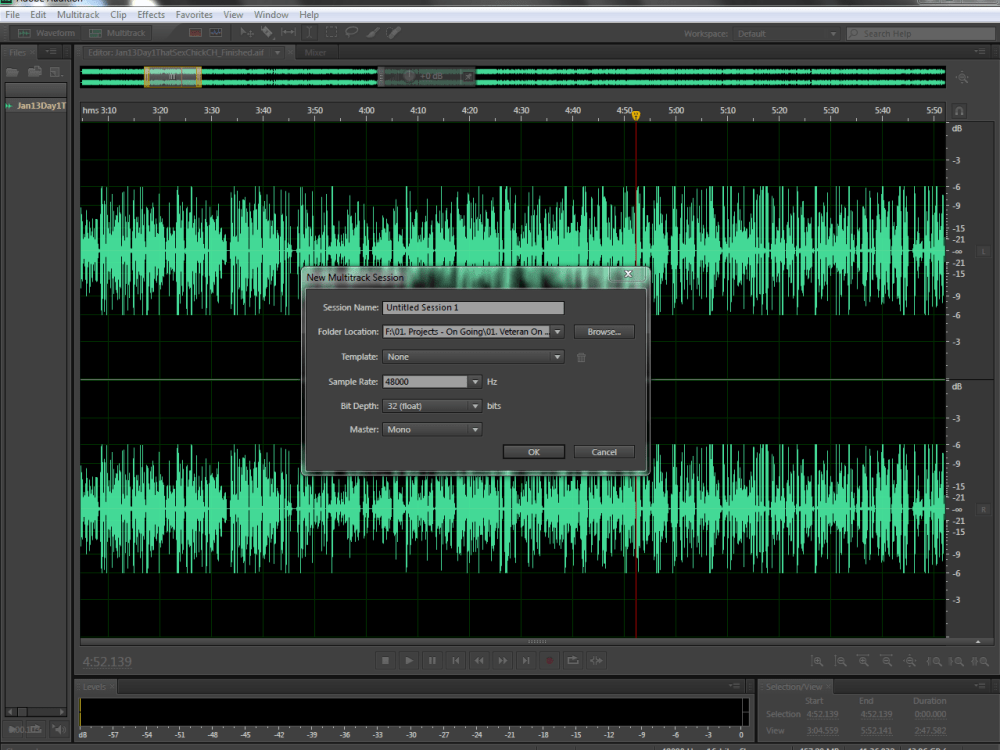Click the Rewind transport button
1000x750 pixels.
click(x=479, y=661)
